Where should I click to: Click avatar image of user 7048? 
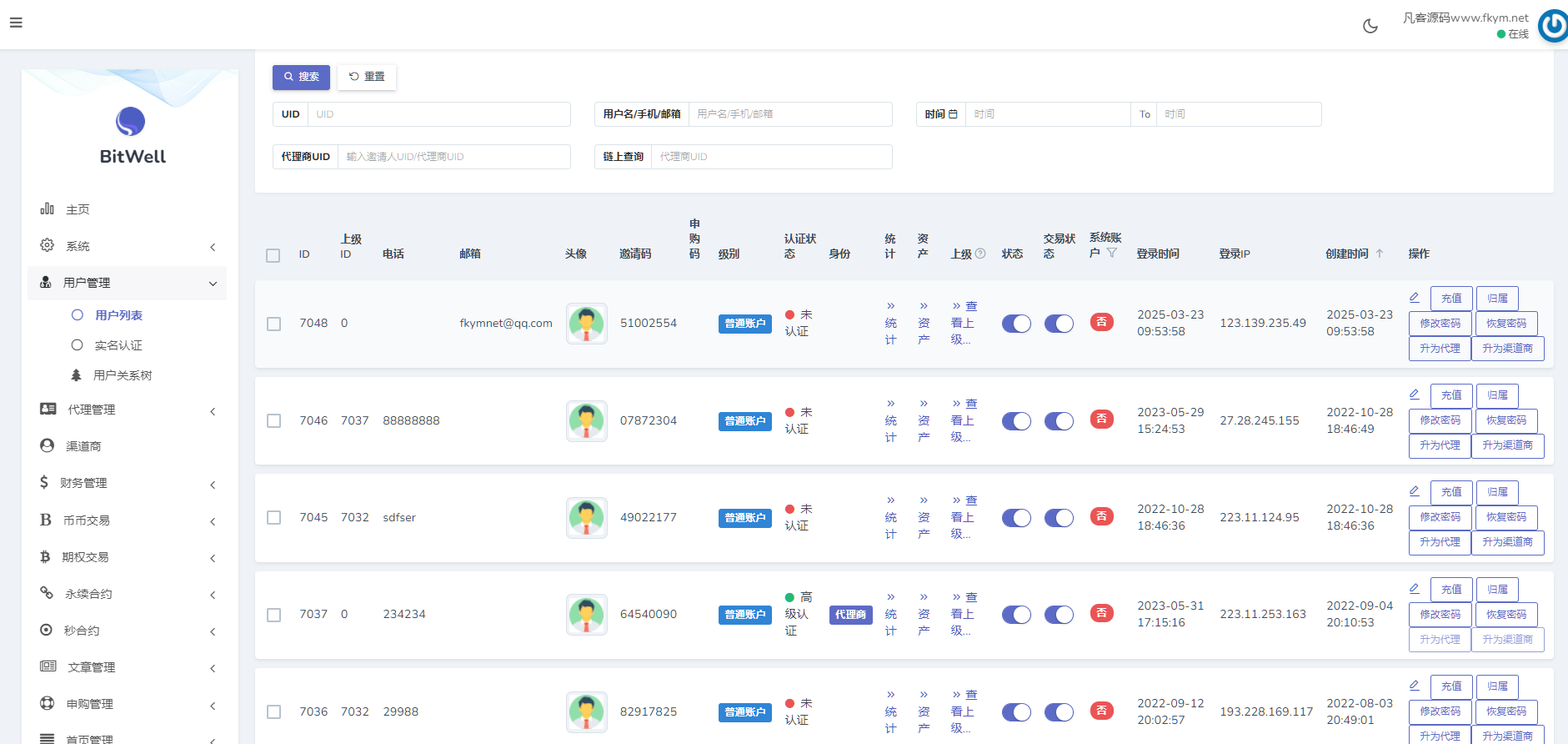pyautogui.click(x=587, y=324)
